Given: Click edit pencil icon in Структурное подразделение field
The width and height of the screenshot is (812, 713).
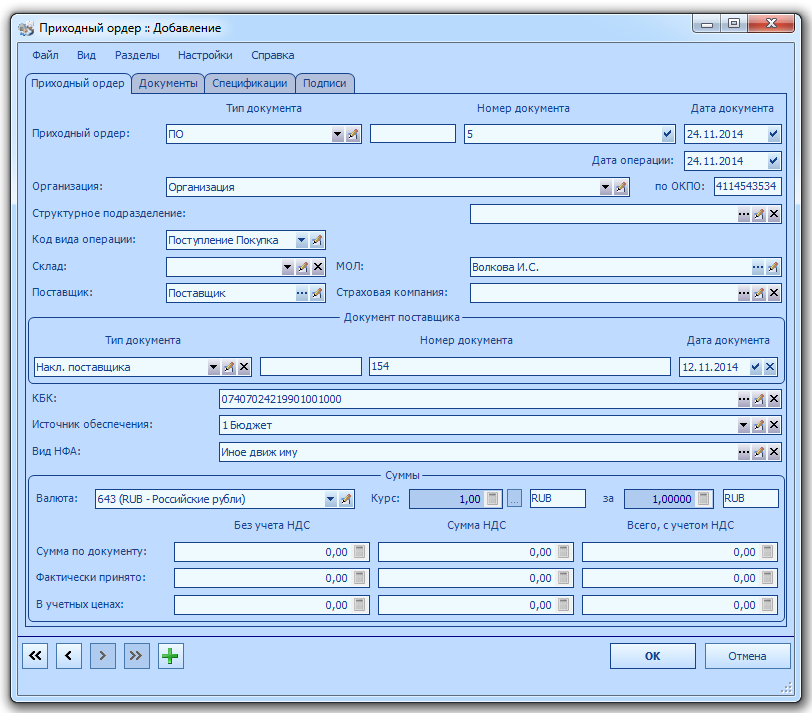Looking at the screenshot, I should coord(759,214).
